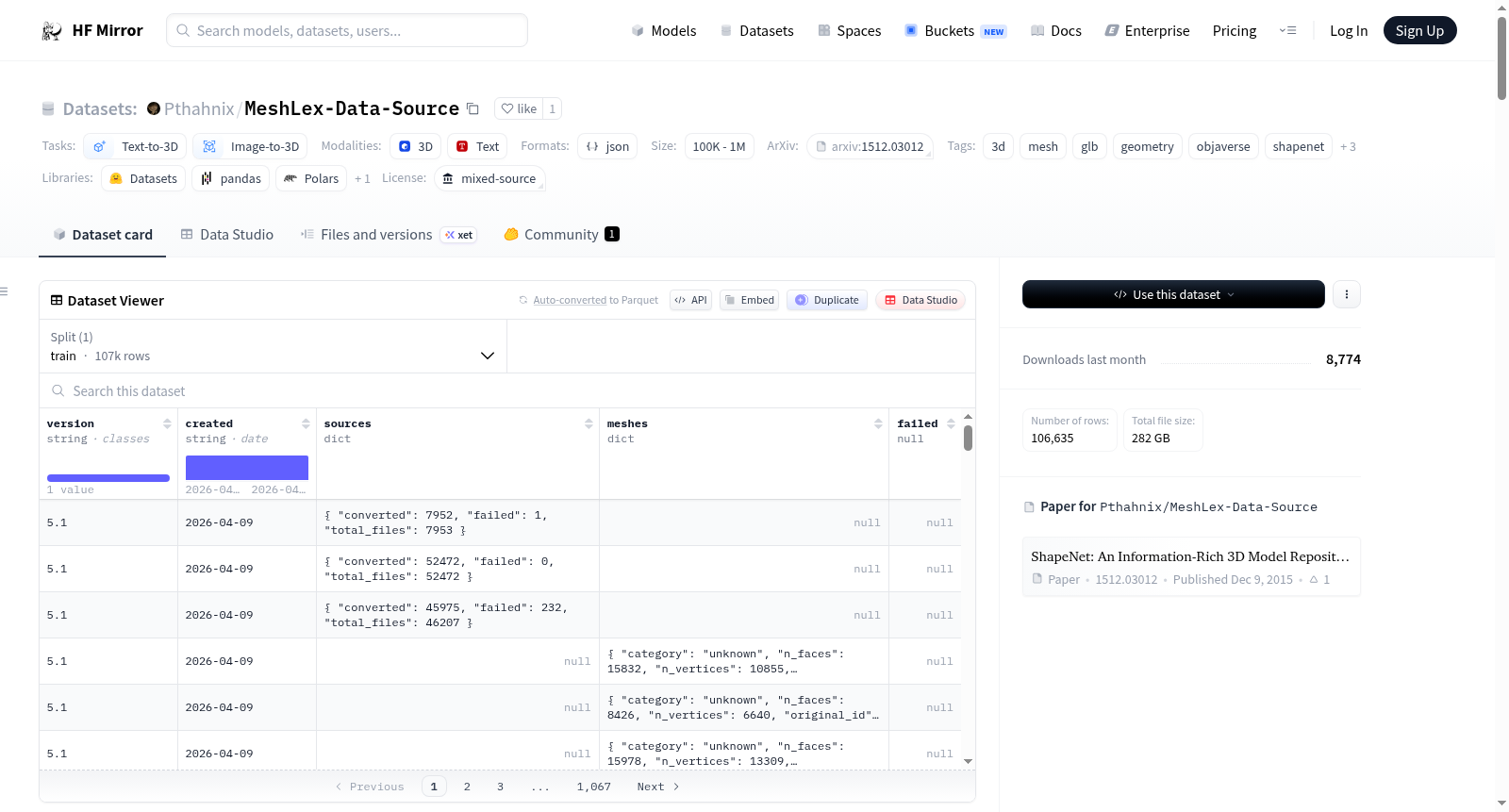Open the Datasets page
This screenshot has width=1509, height=812.
pyautogui.click(x=756, y=31)
